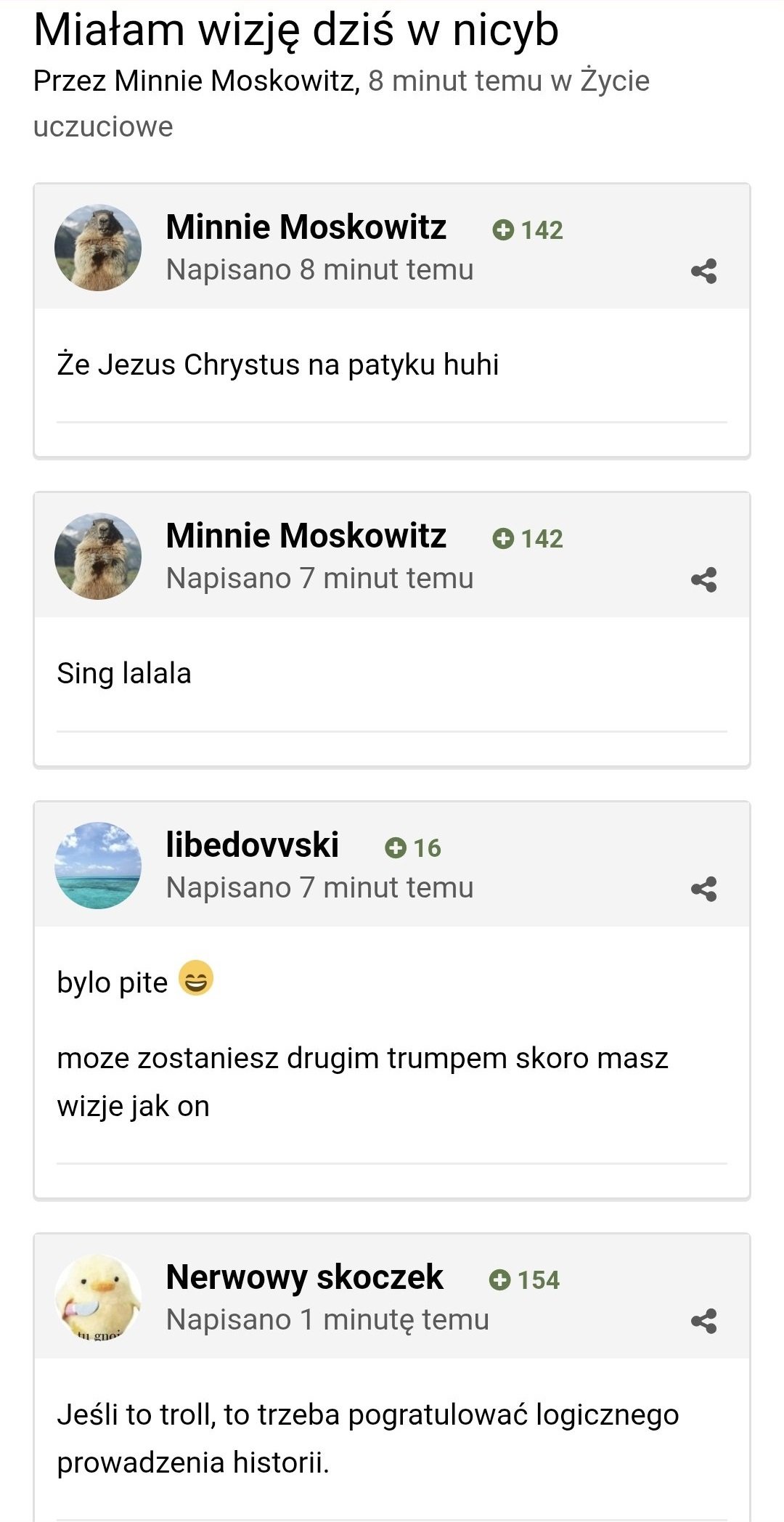Click green reputation plus on first post
784x1522 pixels.
tap(502, 230)
